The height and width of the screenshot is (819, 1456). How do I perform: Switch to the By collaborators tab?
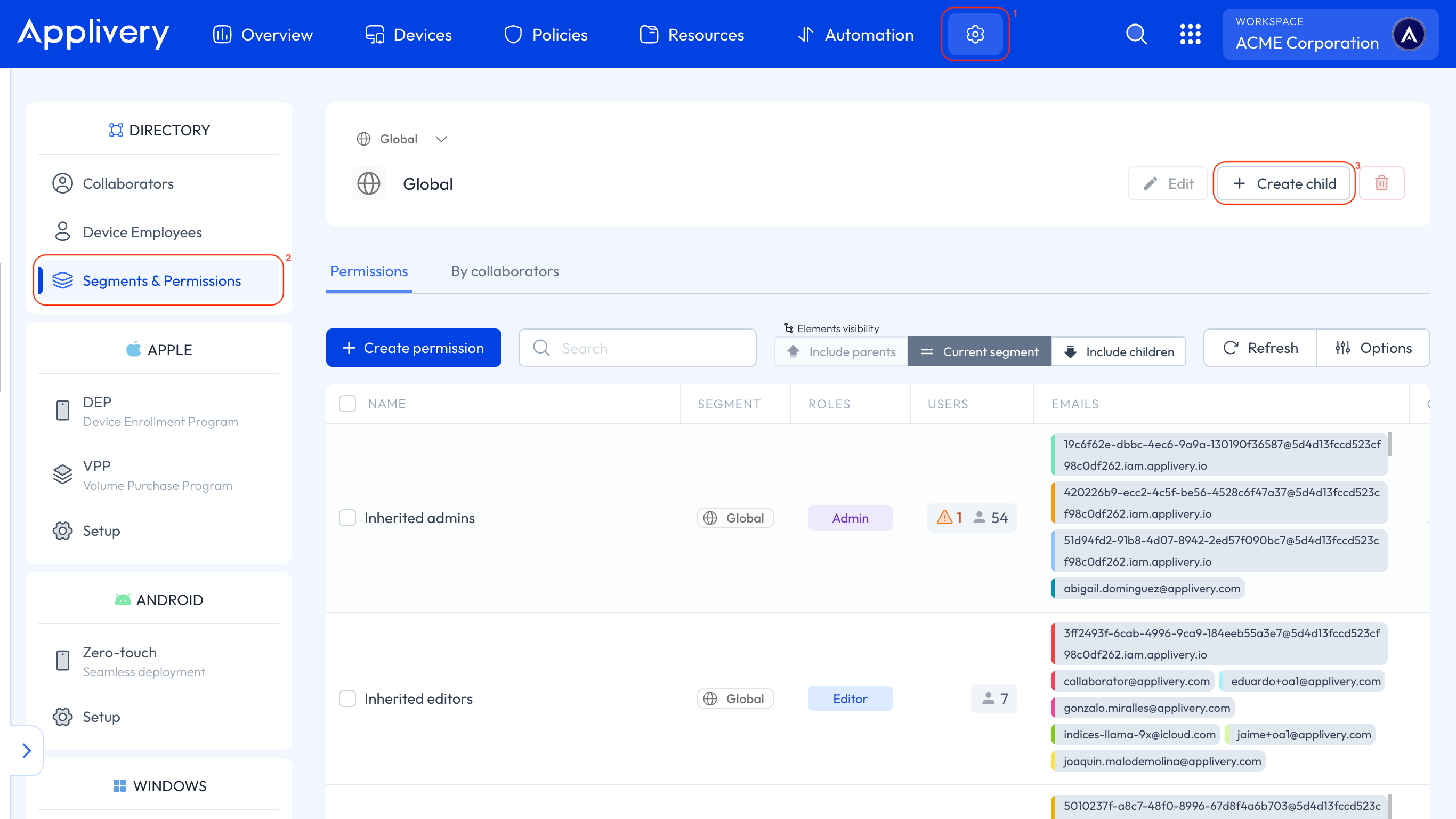504,271
